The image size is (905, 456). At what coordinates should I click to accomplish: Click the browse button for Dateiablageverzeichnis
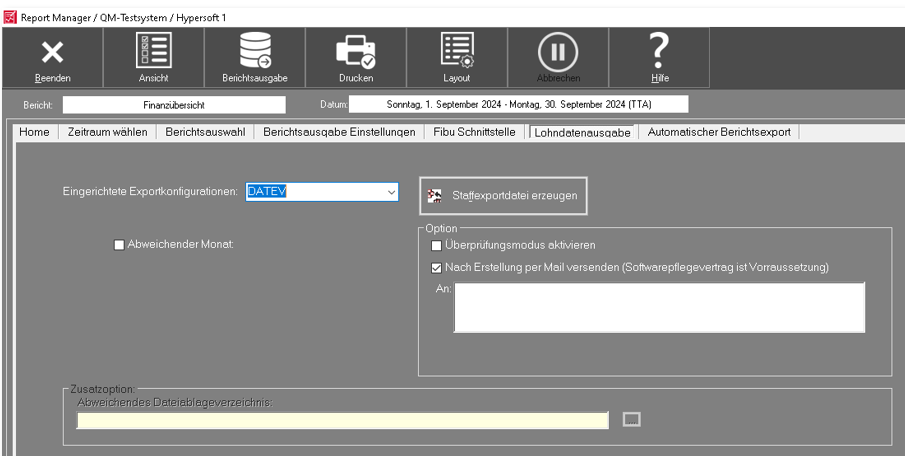[x=631, y=420]
